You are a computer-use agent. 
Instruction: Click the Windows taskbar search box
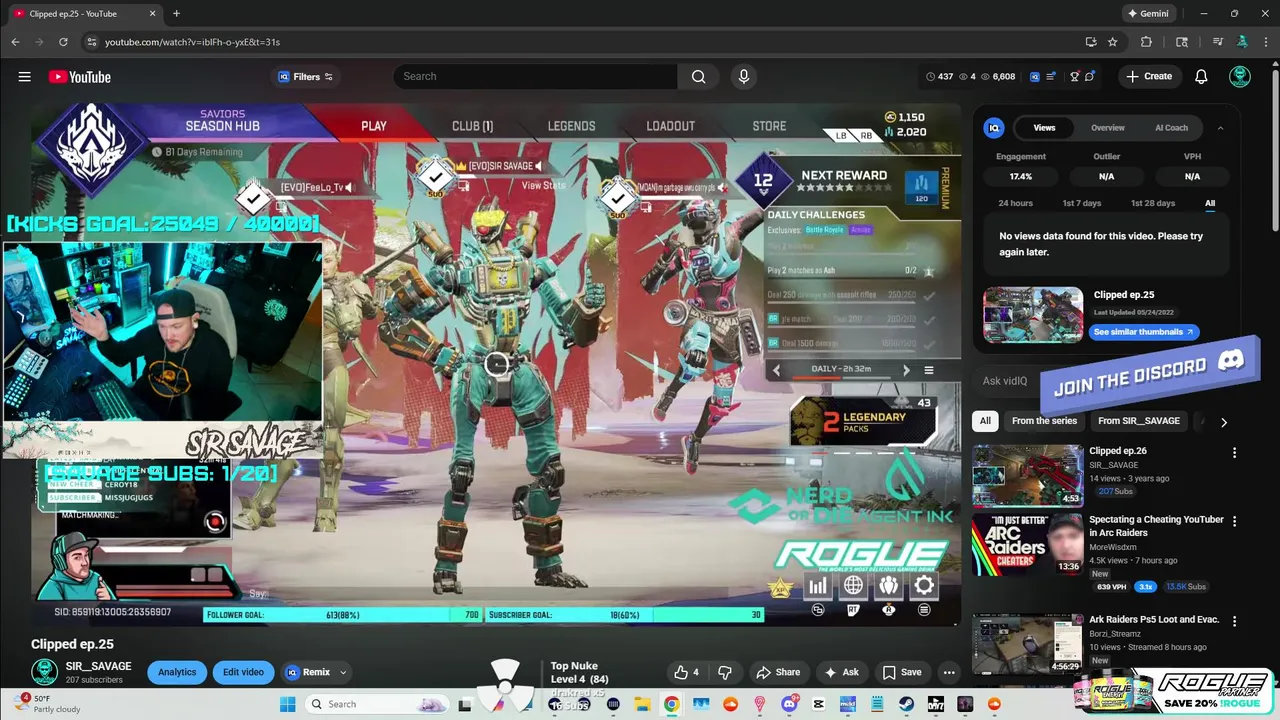[378, 704]
